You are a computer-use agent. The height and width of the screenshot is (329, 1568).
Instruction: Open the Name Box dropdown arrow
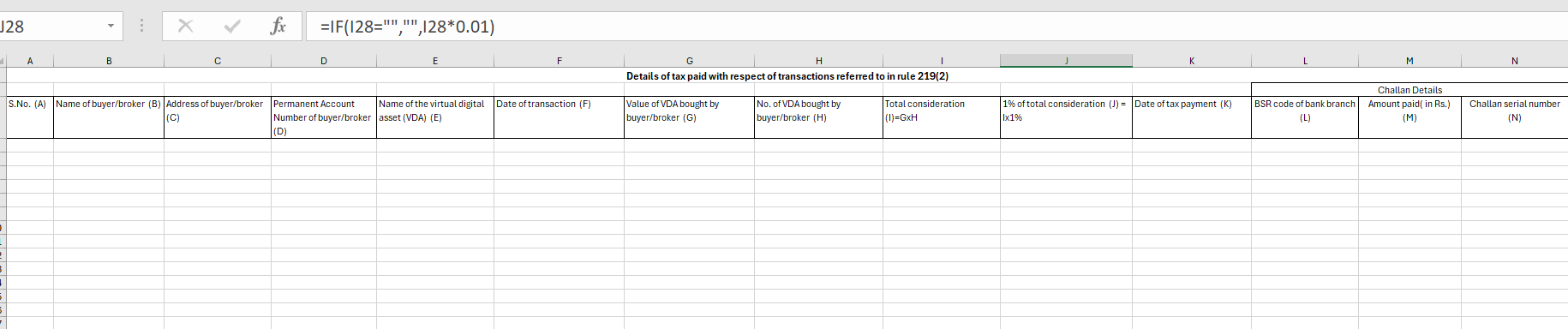click(x=111, y=27)
